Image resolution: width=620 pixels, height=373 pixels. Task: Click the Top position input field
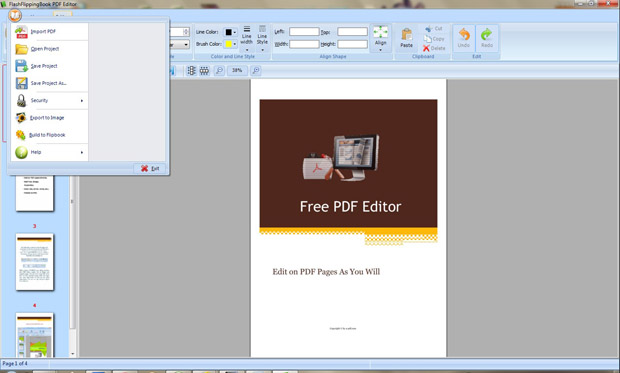click(x=352, y=32)
